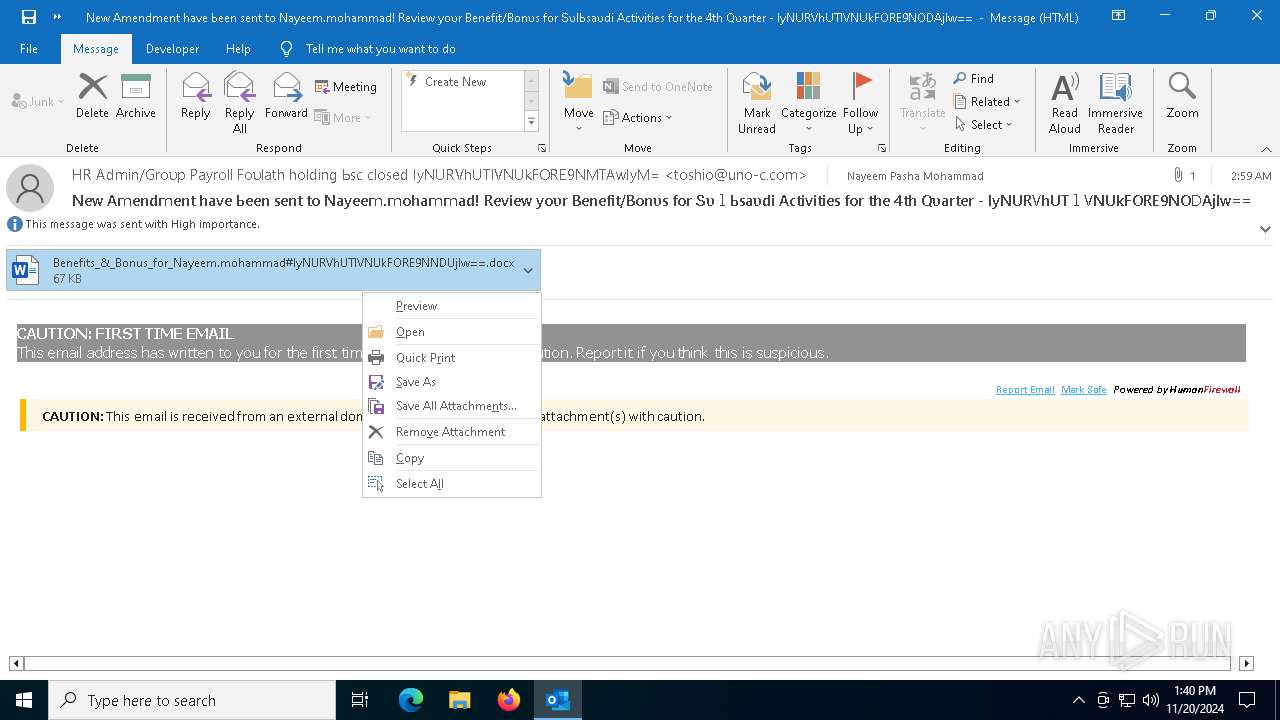This screenshot has height=720, width=1280.
Task: Open the Quick Access Toolbar customize arrow
Action: point(57,17)
